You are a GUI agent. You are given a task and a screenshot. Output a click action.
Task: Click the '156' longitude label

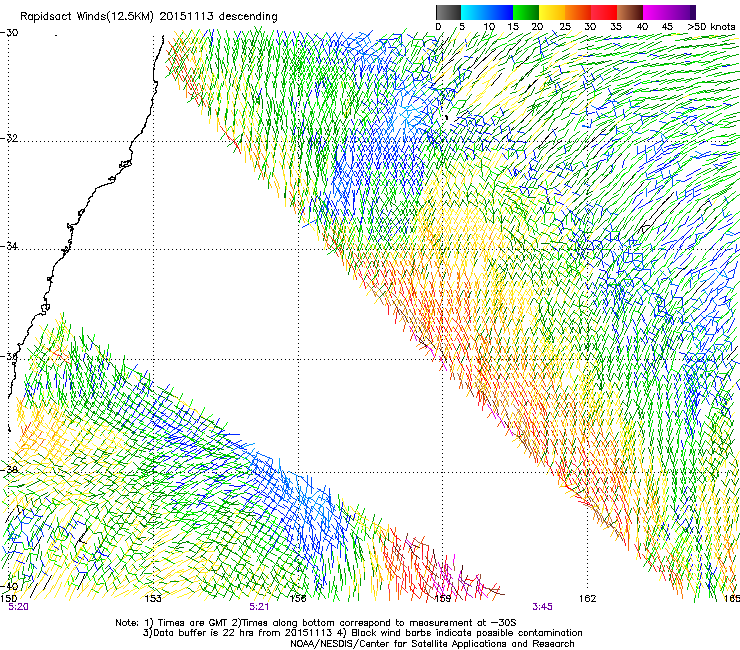(x=298, y=599)
